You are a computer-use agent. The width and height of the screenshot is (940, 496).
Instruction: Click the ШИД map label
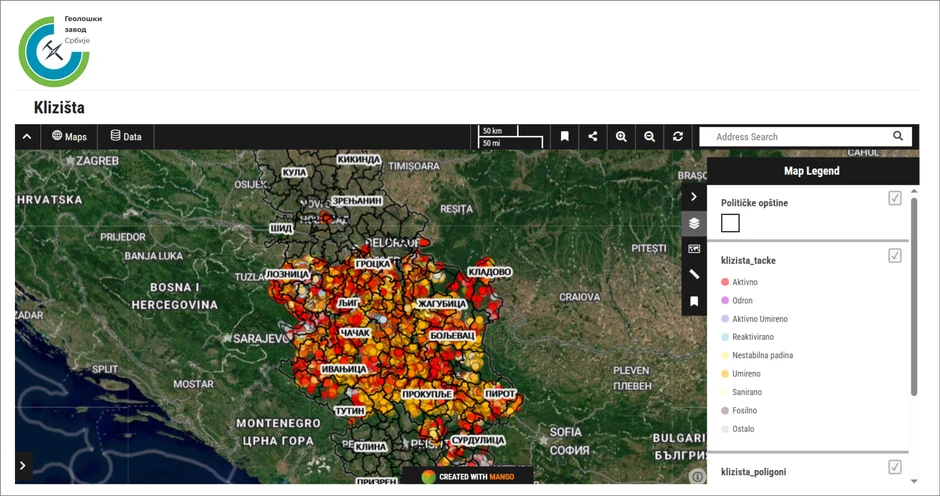coord(281,229)
